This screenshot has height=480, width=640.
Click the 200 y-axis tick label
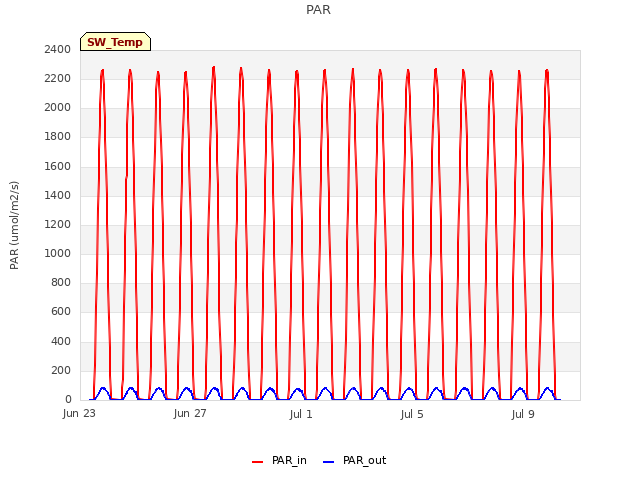coord(61,370)
